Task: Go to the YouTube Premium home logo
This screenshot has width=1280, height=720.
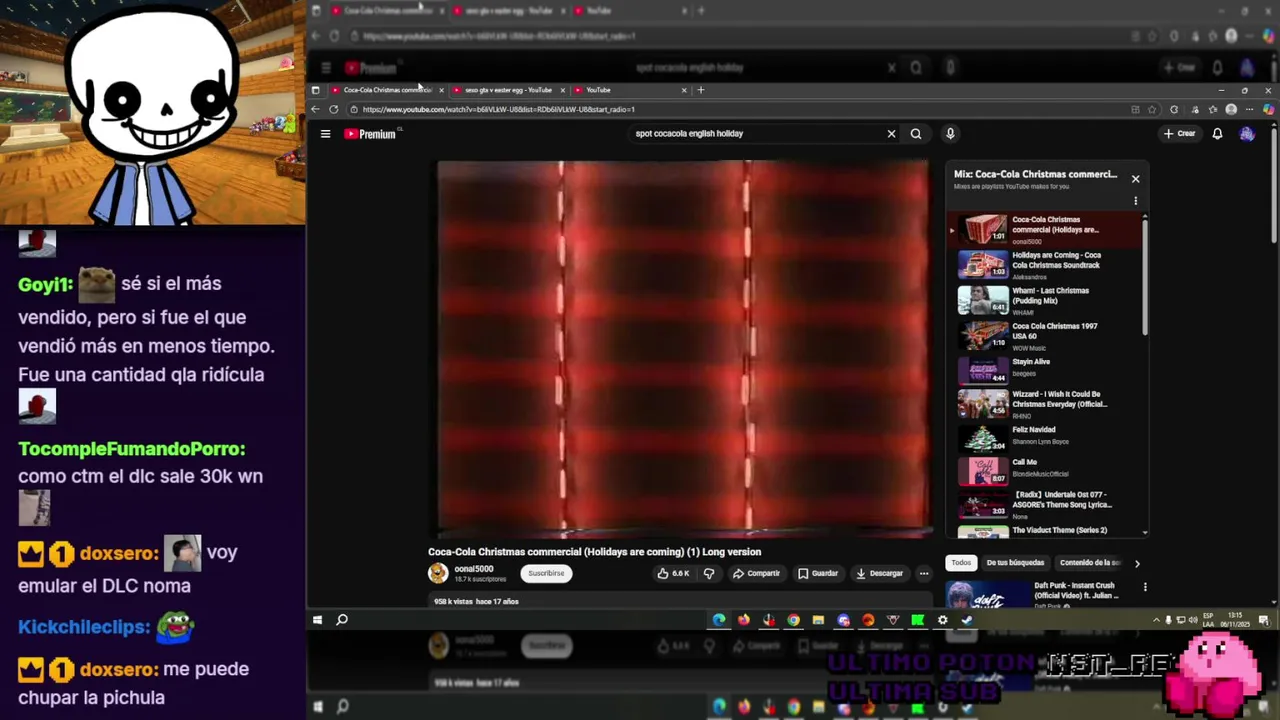Action: tap(371, 134)
